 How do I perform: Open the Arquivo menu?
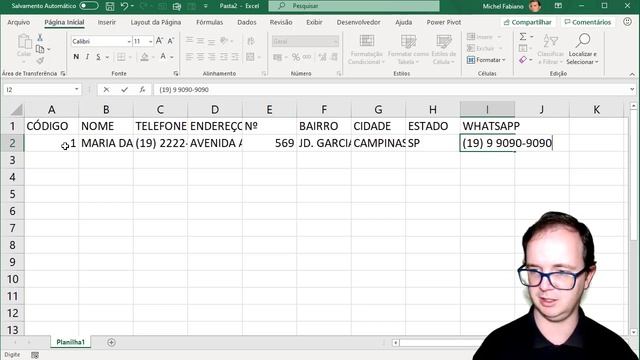click(x=19, y=22)
